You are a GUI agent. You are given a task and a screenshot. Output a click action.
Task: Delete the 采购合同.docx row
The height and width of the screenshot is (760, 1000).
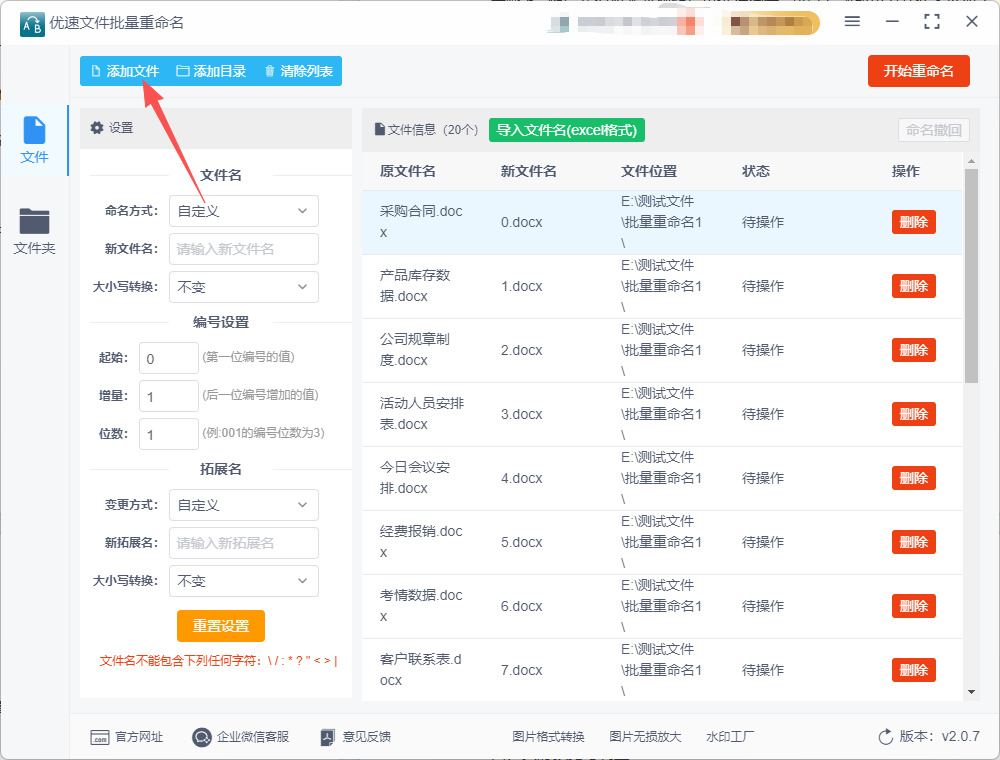[913, 222]
